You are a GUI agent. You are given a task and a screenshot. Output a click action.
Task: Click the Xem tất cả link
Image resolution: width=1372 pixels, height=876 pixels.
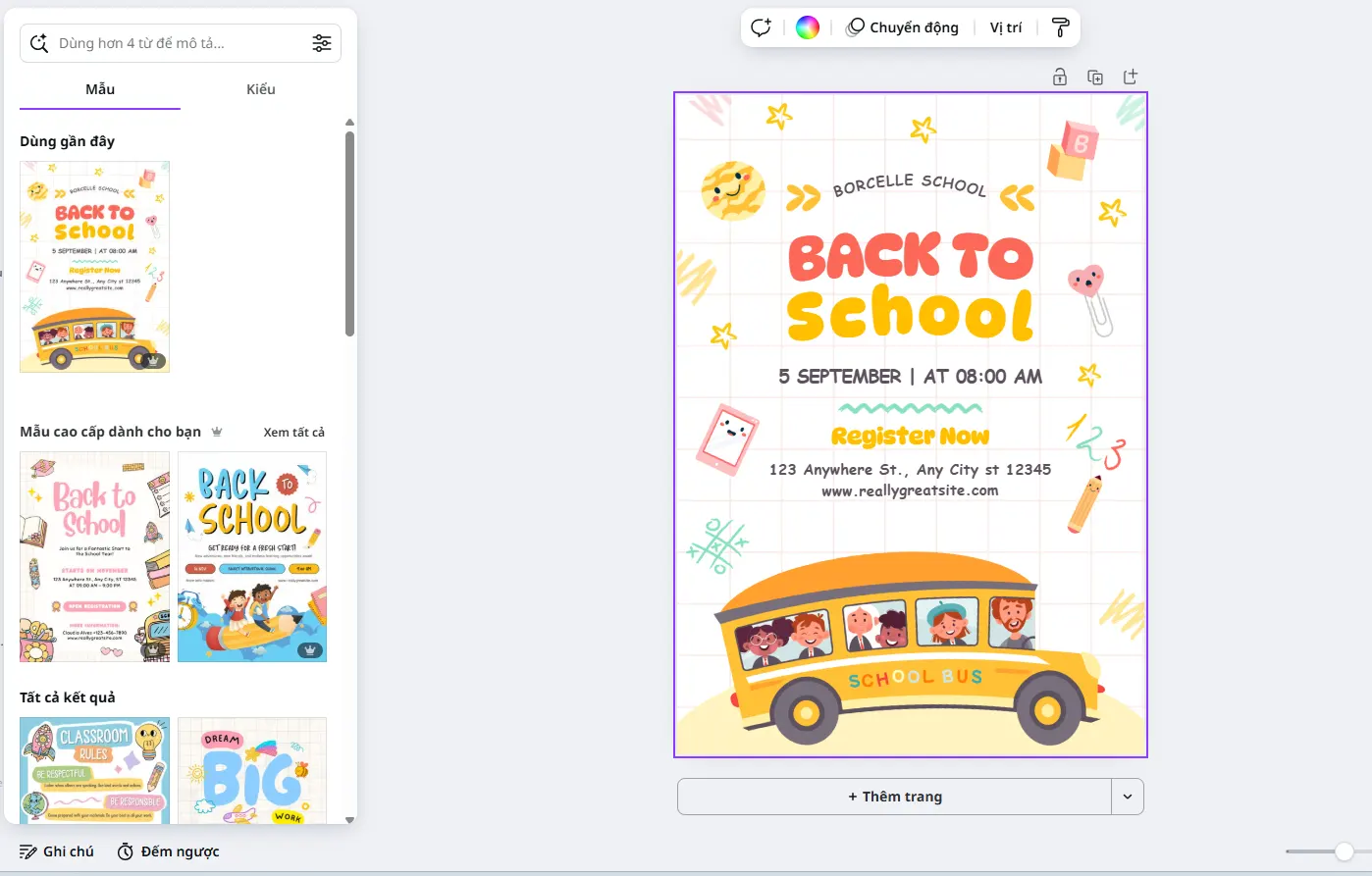click(x=294, y=432)
